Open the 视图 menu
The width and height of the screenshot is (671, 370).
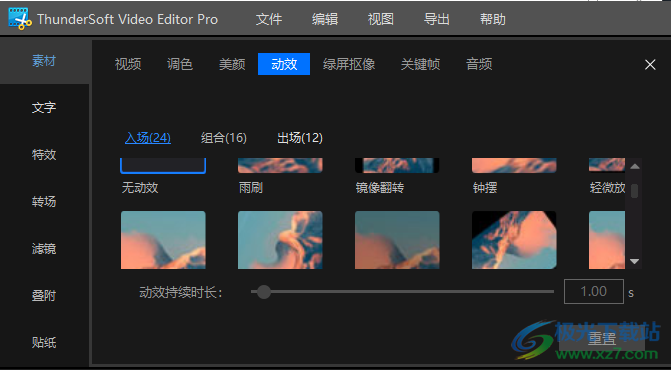[x=380, y=19]
